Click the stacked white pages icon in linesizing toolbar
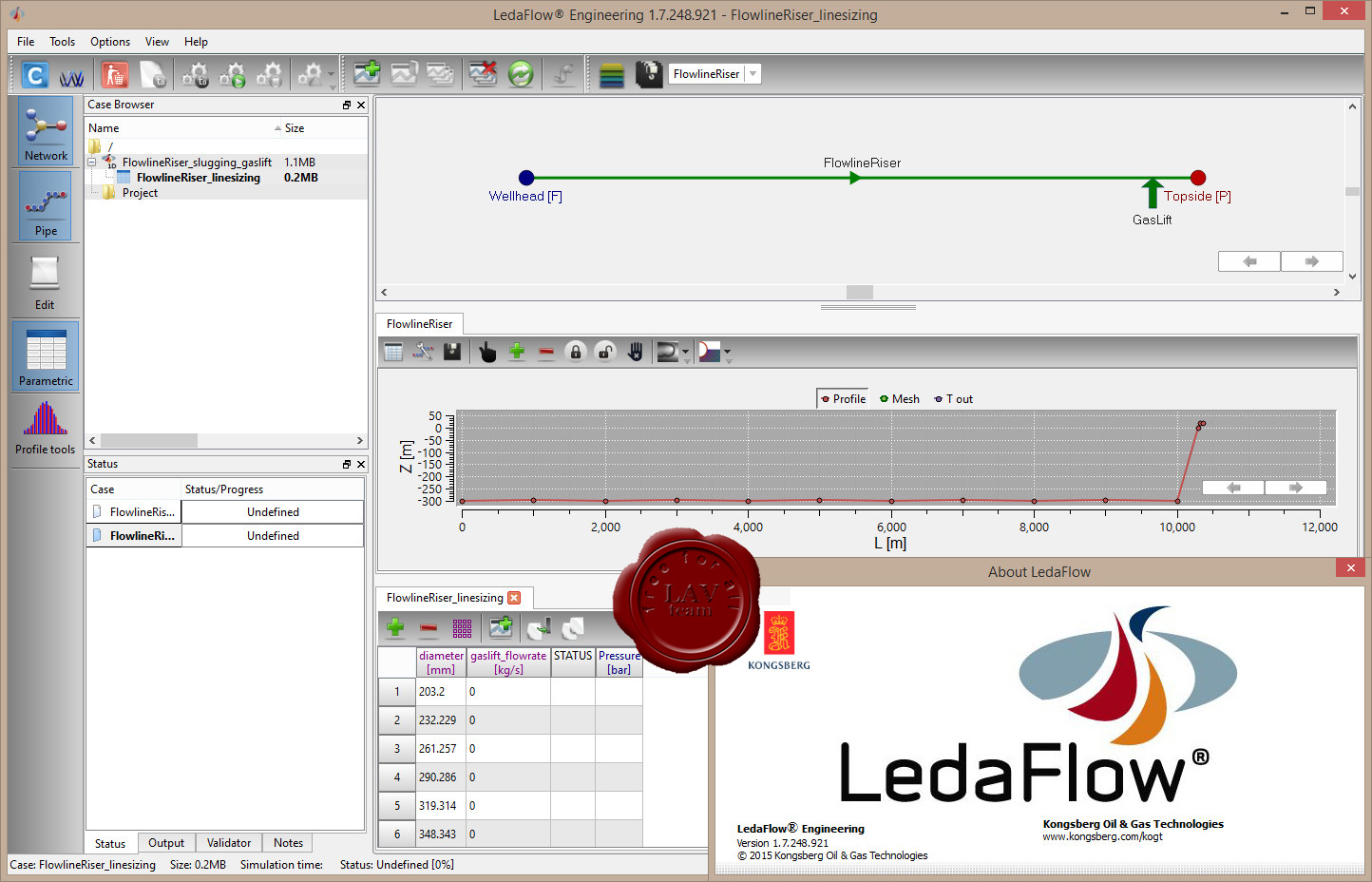 tap(572, 627)
